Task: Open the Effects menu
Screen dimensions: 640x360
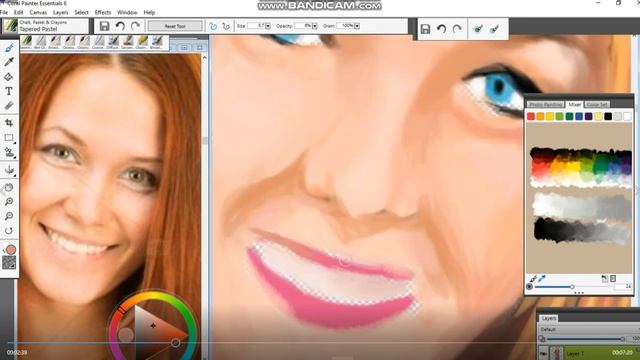Action: pyautogui.click(x=102, y=13)
